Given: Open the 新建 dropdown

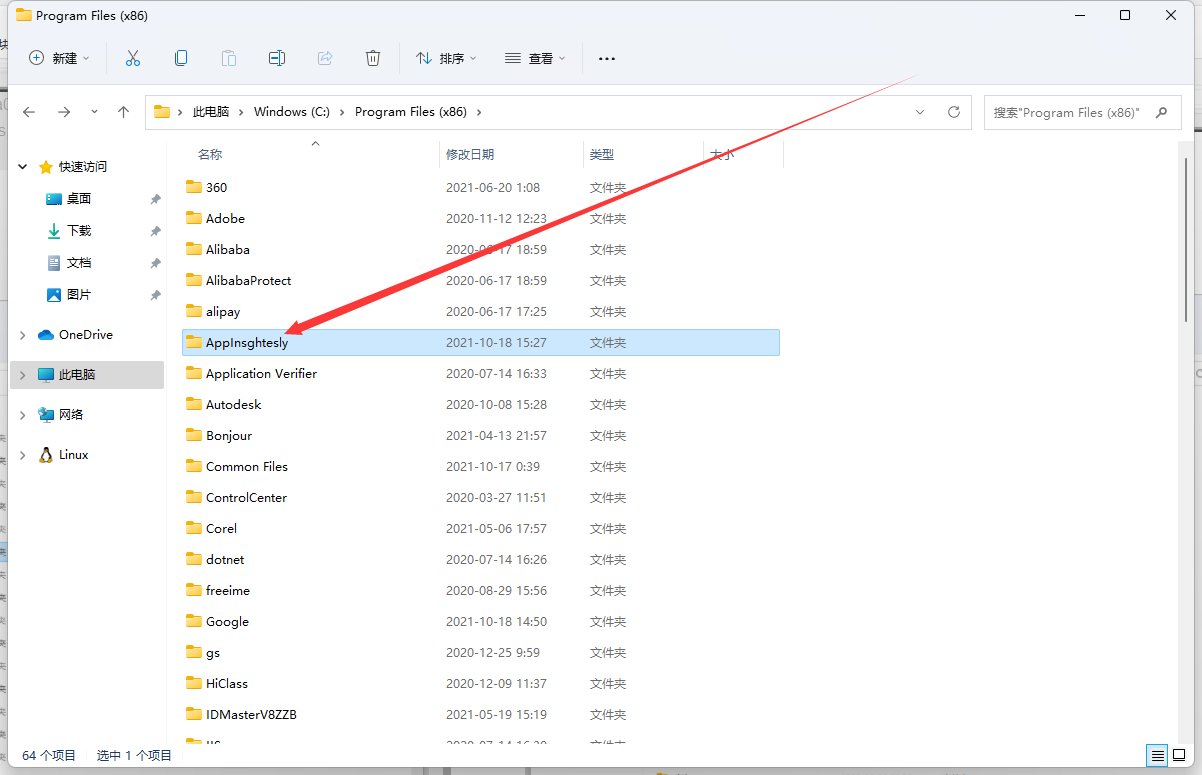Looking at the screenshot, I should pyautogui.click(x=59, y=58).
